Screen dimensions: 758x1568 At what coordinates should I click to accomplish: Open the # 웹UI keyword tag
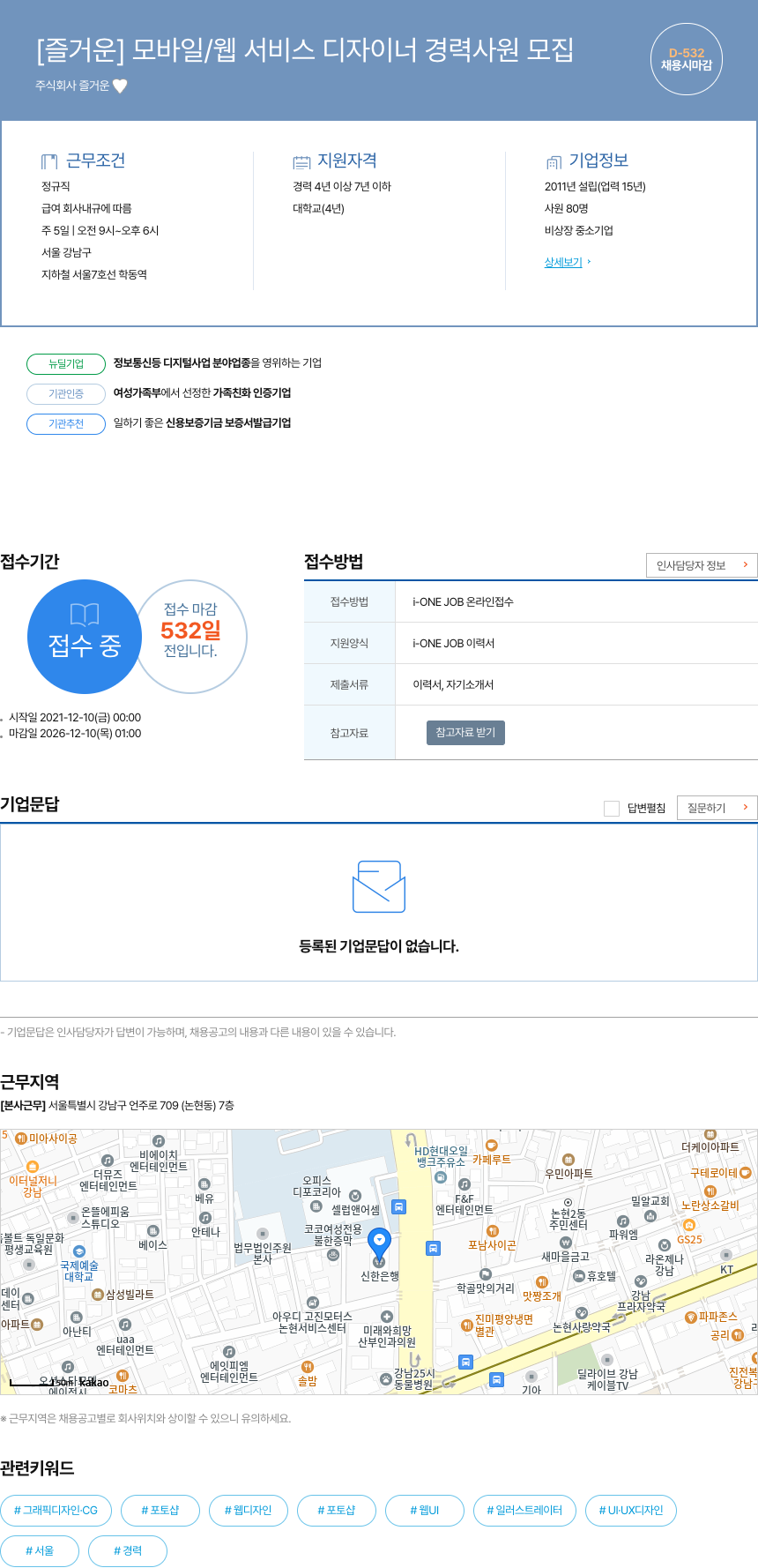click(425, 1510)
